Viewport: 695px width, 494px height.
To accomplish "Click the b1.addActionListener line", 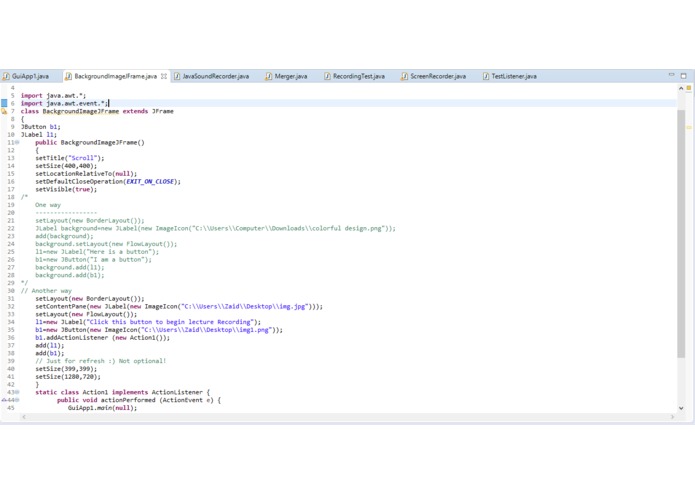I will click(x=102, y=338).
